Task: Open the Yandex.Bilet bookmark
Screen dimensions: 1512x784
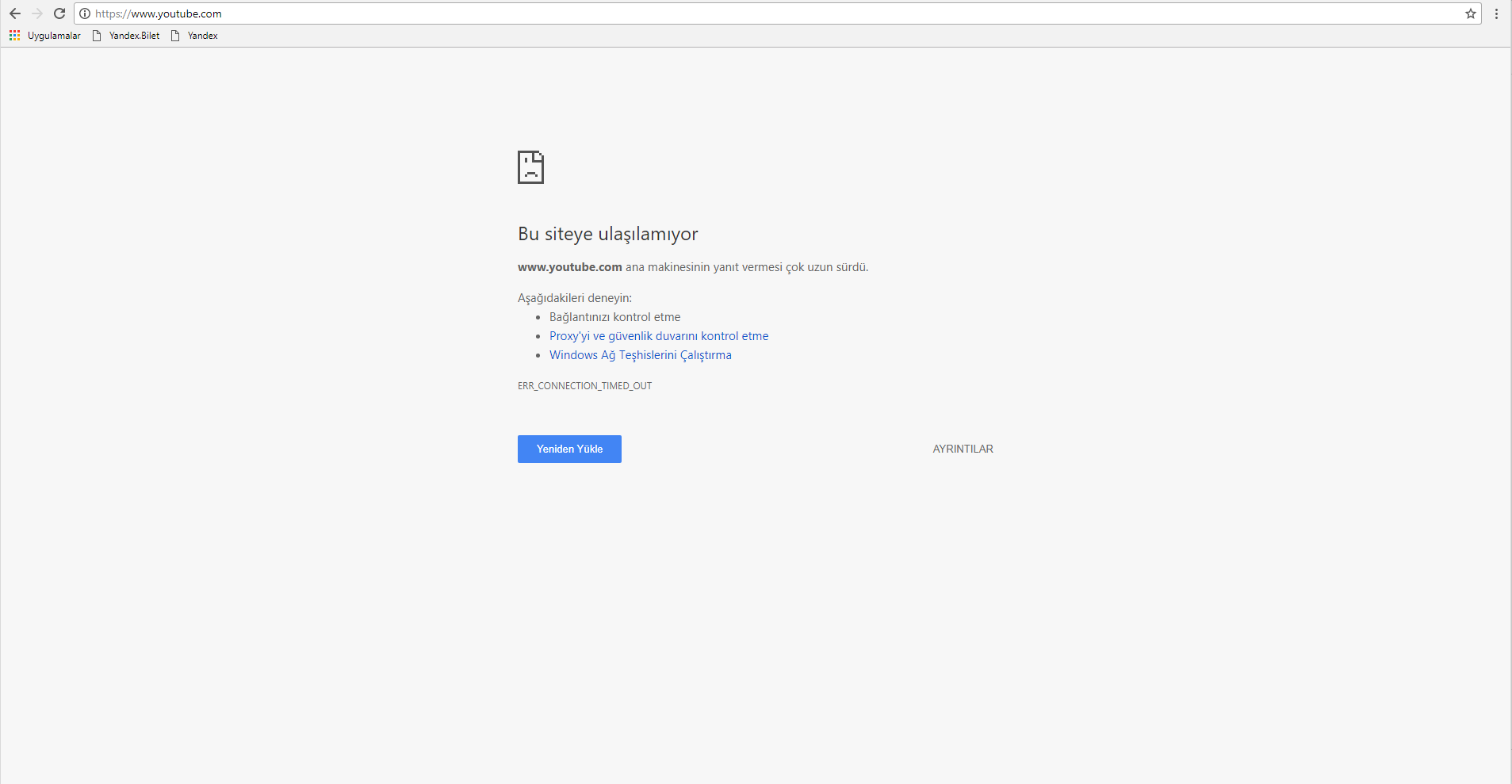Action: click(127, 36)
